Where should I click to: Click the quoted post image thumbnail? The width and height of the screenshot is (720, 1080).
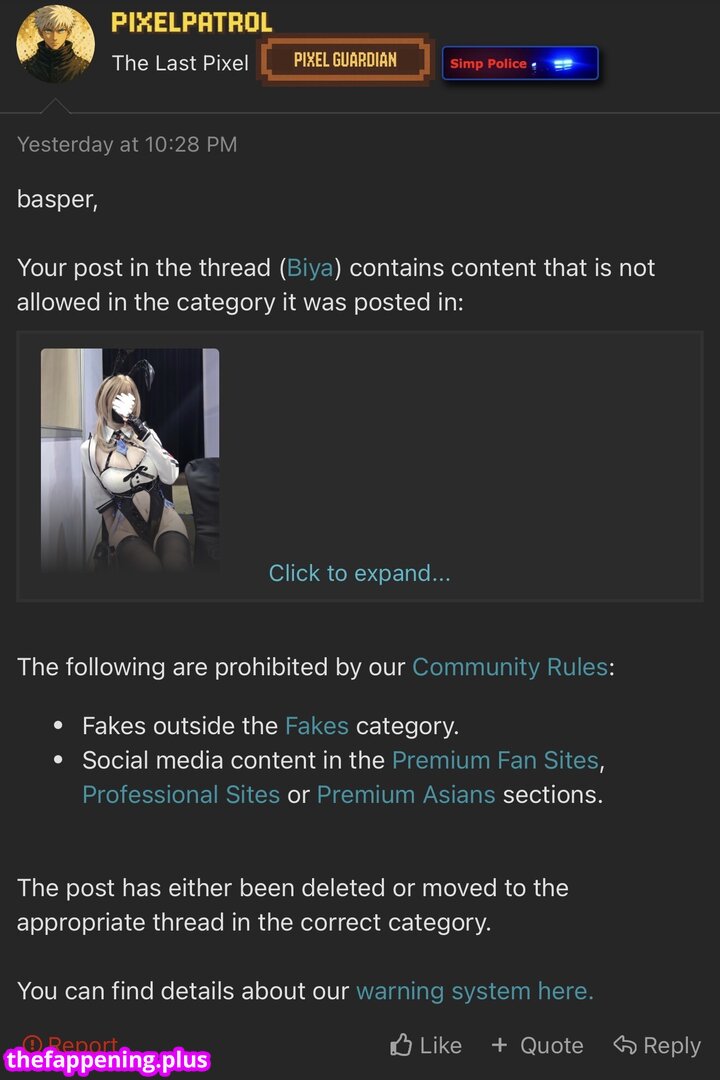click(130, 460)
